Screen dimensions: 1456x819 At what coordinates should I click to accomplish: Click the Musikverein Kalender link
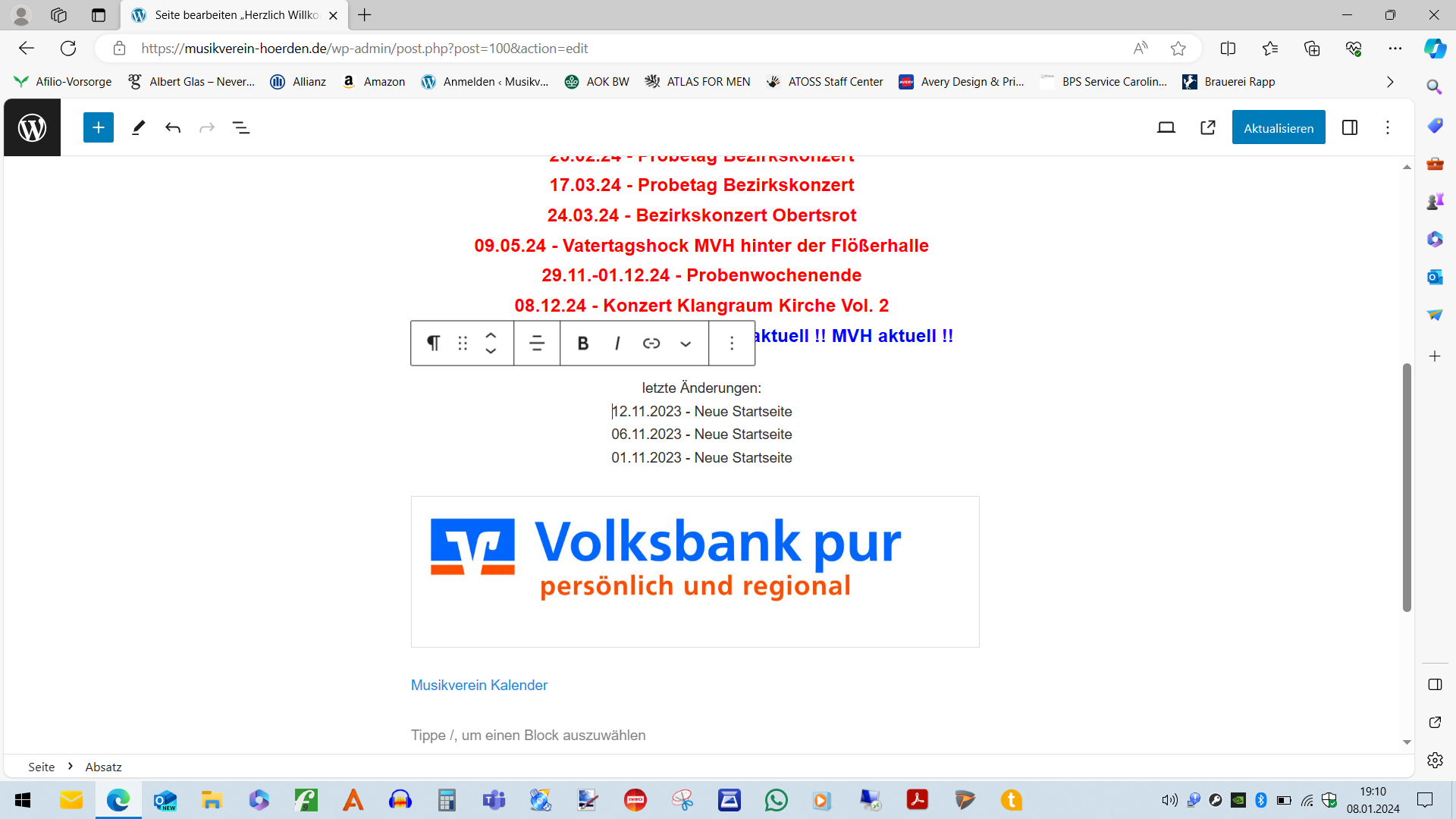(479, 685)
